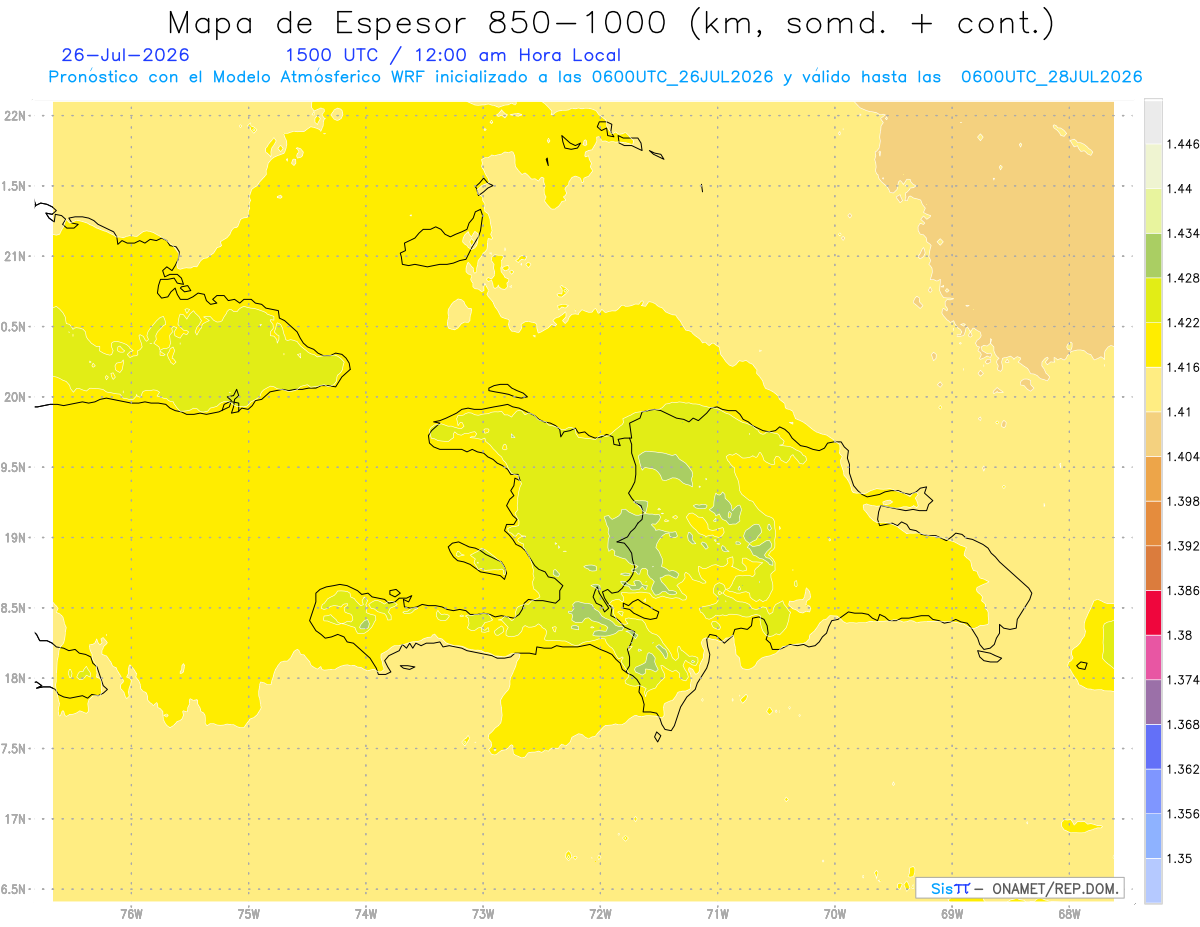Pick the orange colorbar segment between 1.398 and 1.404

coord(1153,478)
